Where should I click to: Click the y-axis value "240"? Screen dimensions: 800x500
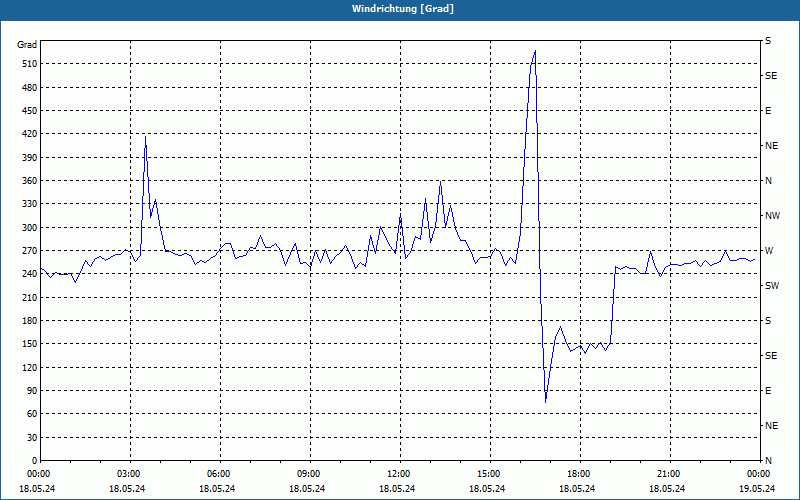click(x=29, y=274)
